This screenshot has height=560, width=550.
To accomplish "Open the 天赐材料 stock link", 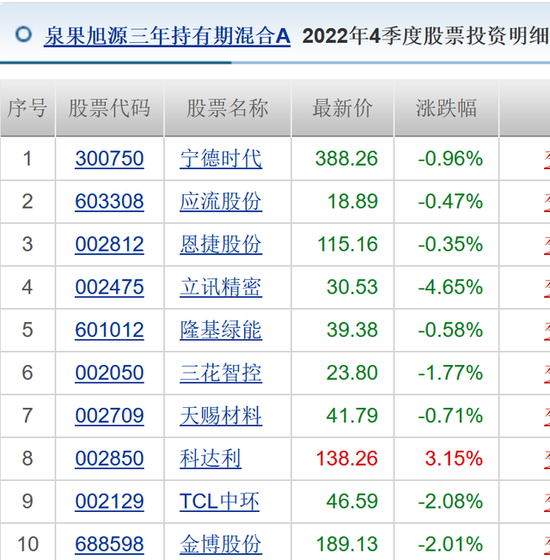I will (x=221, y=416).
